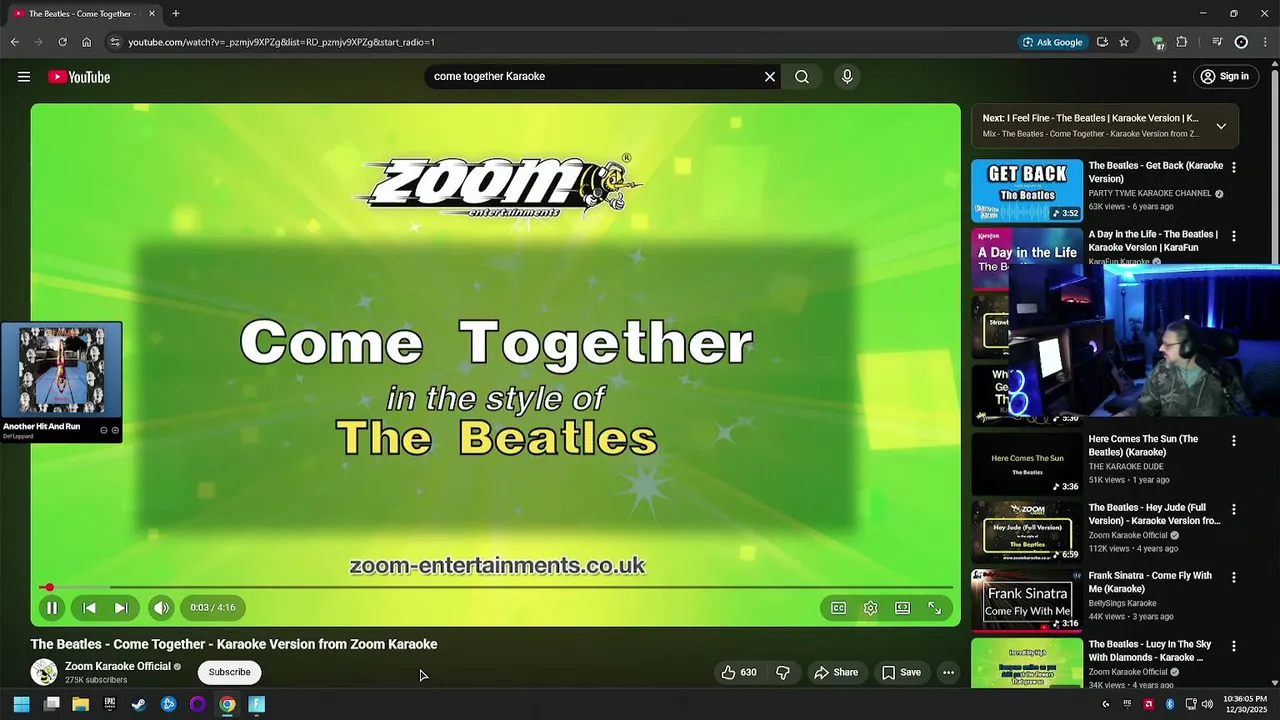1280x720 pixels.
Task: Open File Explorer from the taskbar
Action: click(x=80, y=704)
